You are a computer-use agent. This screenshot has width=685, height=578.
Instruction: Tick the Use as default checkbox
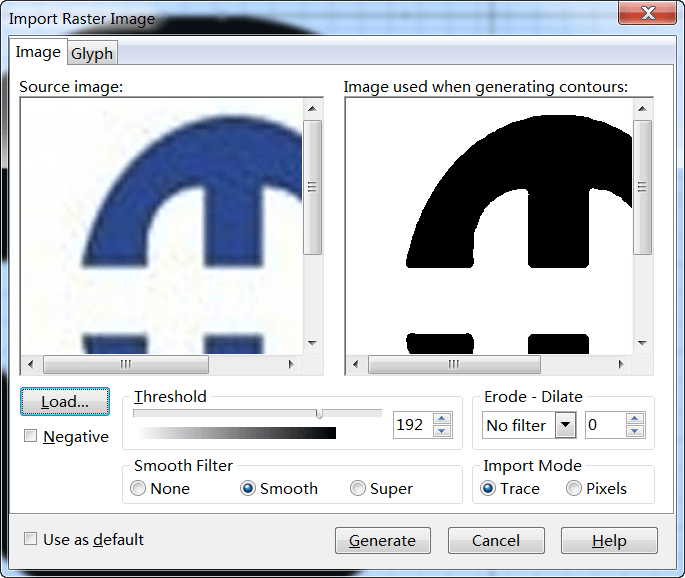click(x=30, y=538)
